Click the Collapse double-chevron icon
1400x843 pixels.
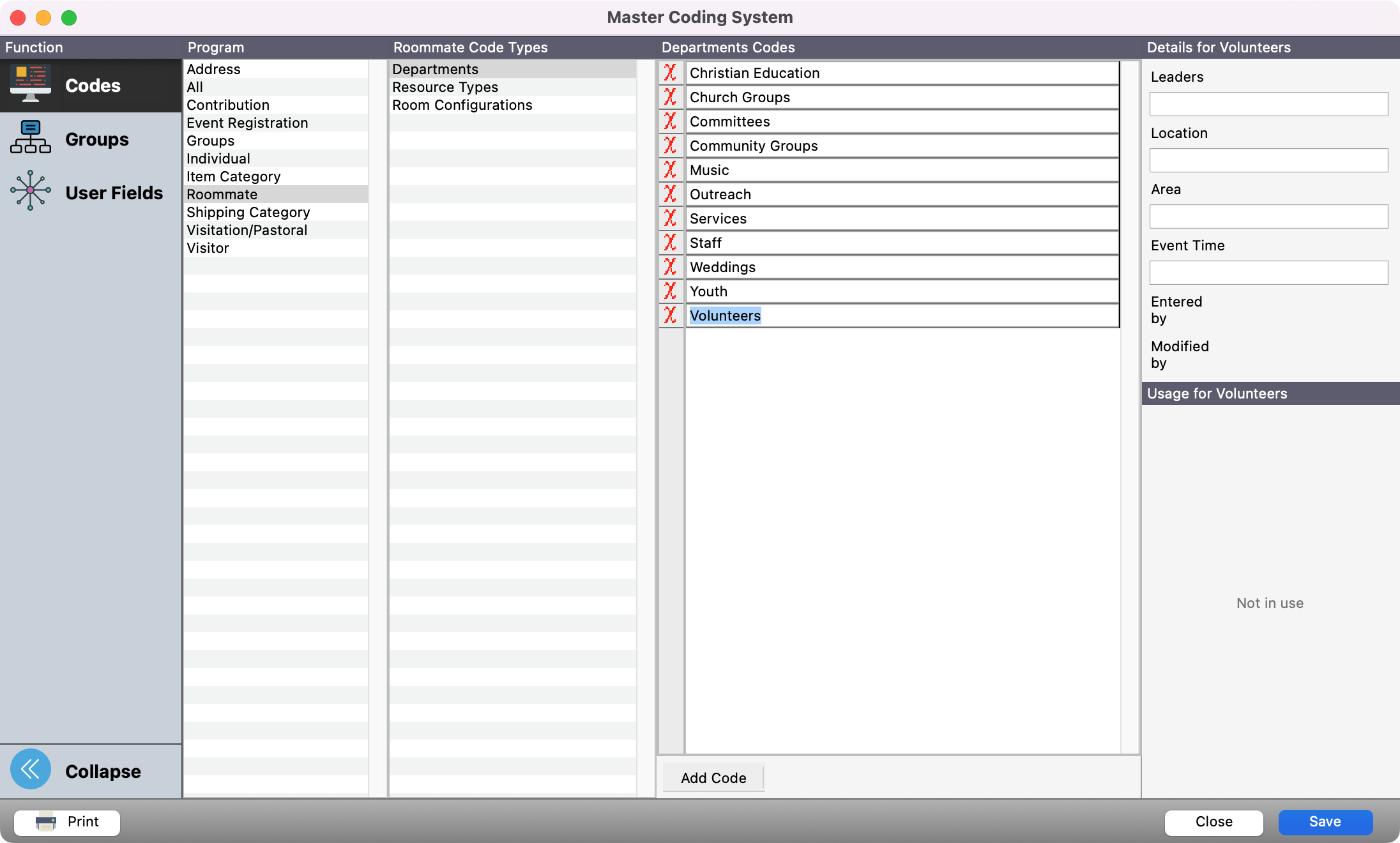coord(31,770)
